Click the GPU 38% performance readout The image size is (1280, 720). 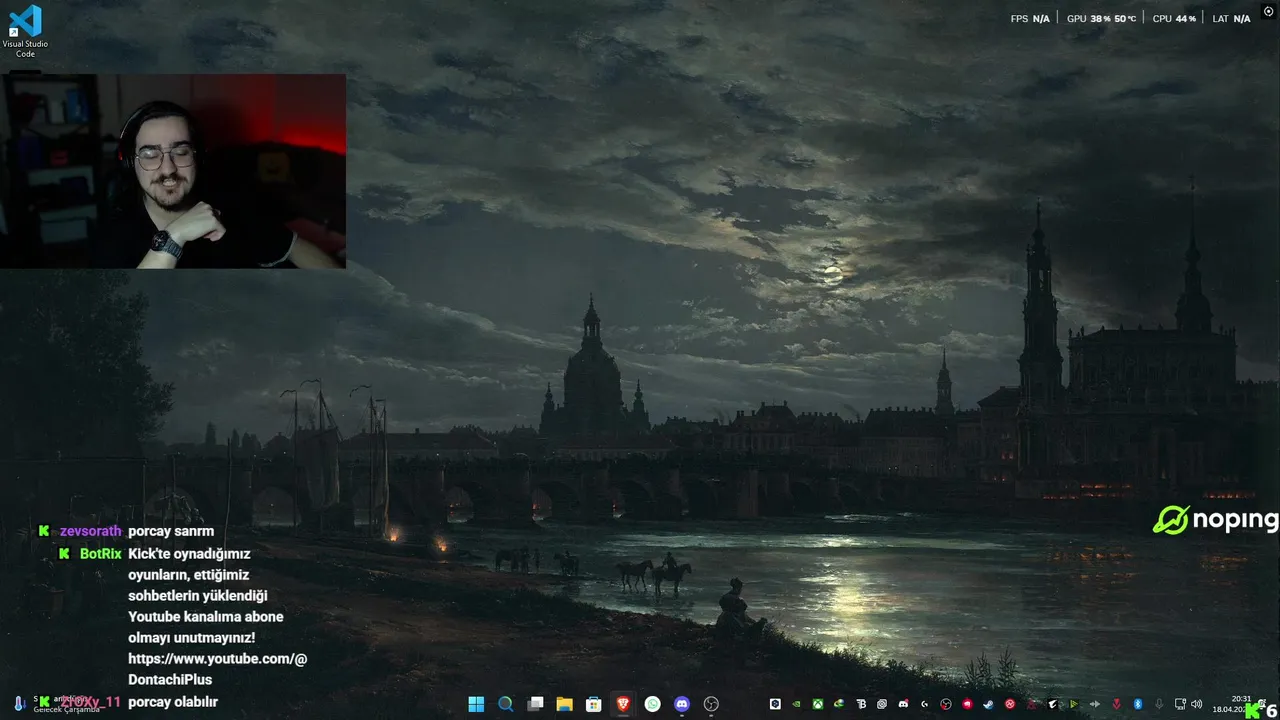click(x=1102, y=18)
